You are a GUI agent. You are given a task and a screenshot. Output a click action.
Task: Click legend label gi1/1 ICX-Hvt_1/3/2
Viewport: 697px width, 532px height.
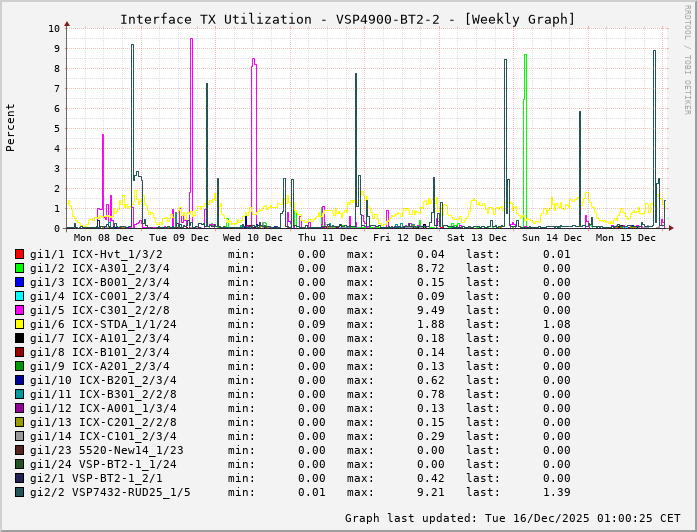pos(96,254)
